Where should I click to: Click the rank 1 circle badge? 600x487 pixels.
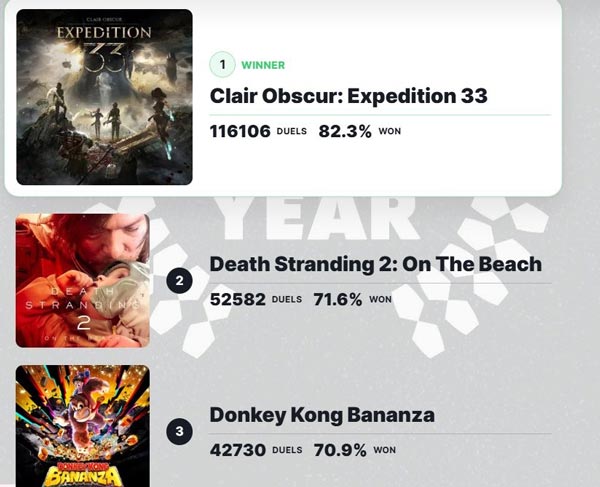click(x=222, y=65)
